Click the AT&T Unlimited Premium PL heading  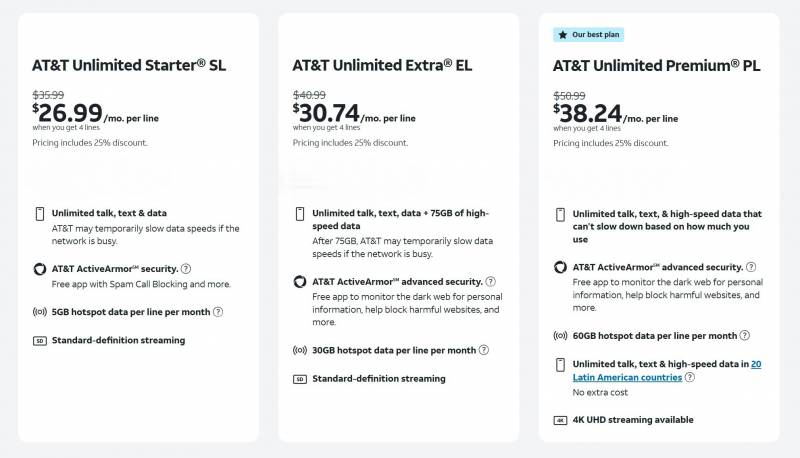657,65
